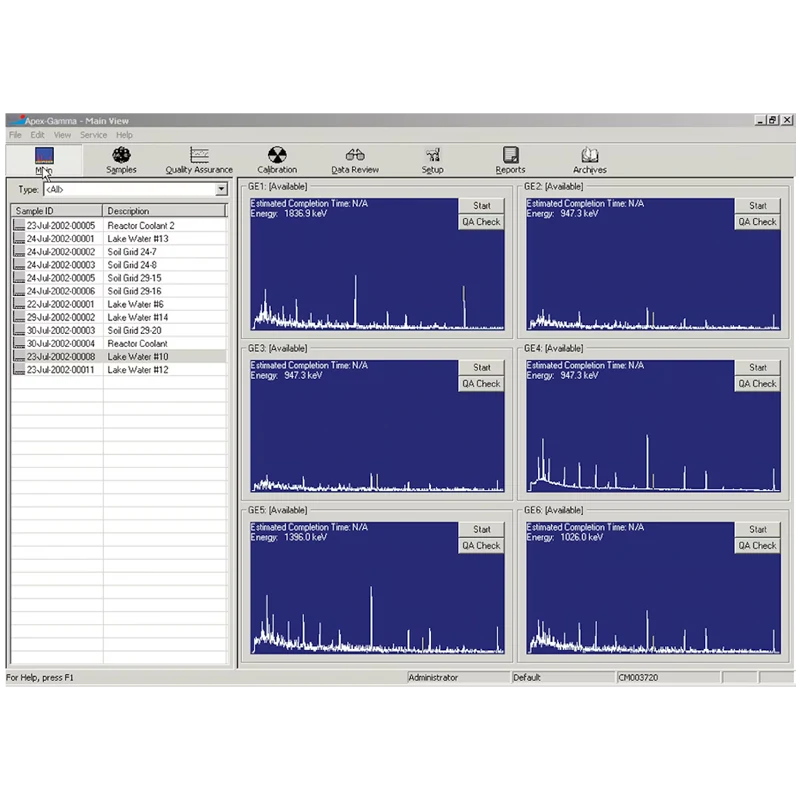800x800 pixels.
Task: Open the Help menu
Action: point(124,135)
